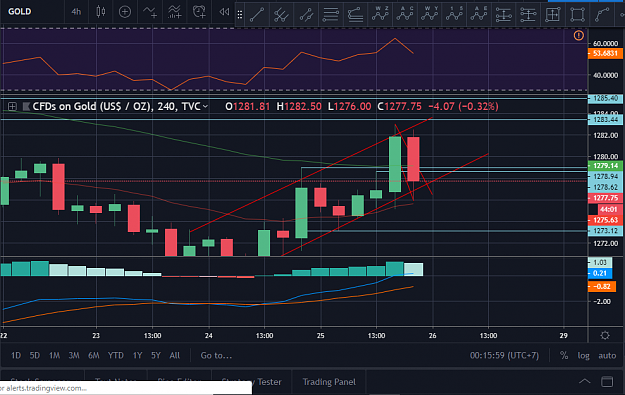Image resolution: width=625 pixels, height=395 pixels.
Task: Select the grid box drawing tool
Action: pyautogui.click(x=553, y=15)
